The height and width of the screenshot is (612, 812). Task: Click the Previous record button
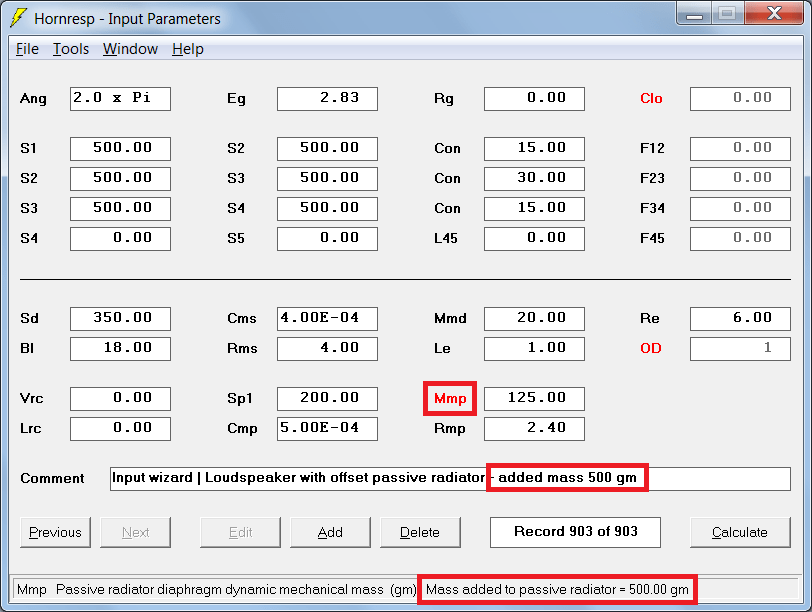55,532
